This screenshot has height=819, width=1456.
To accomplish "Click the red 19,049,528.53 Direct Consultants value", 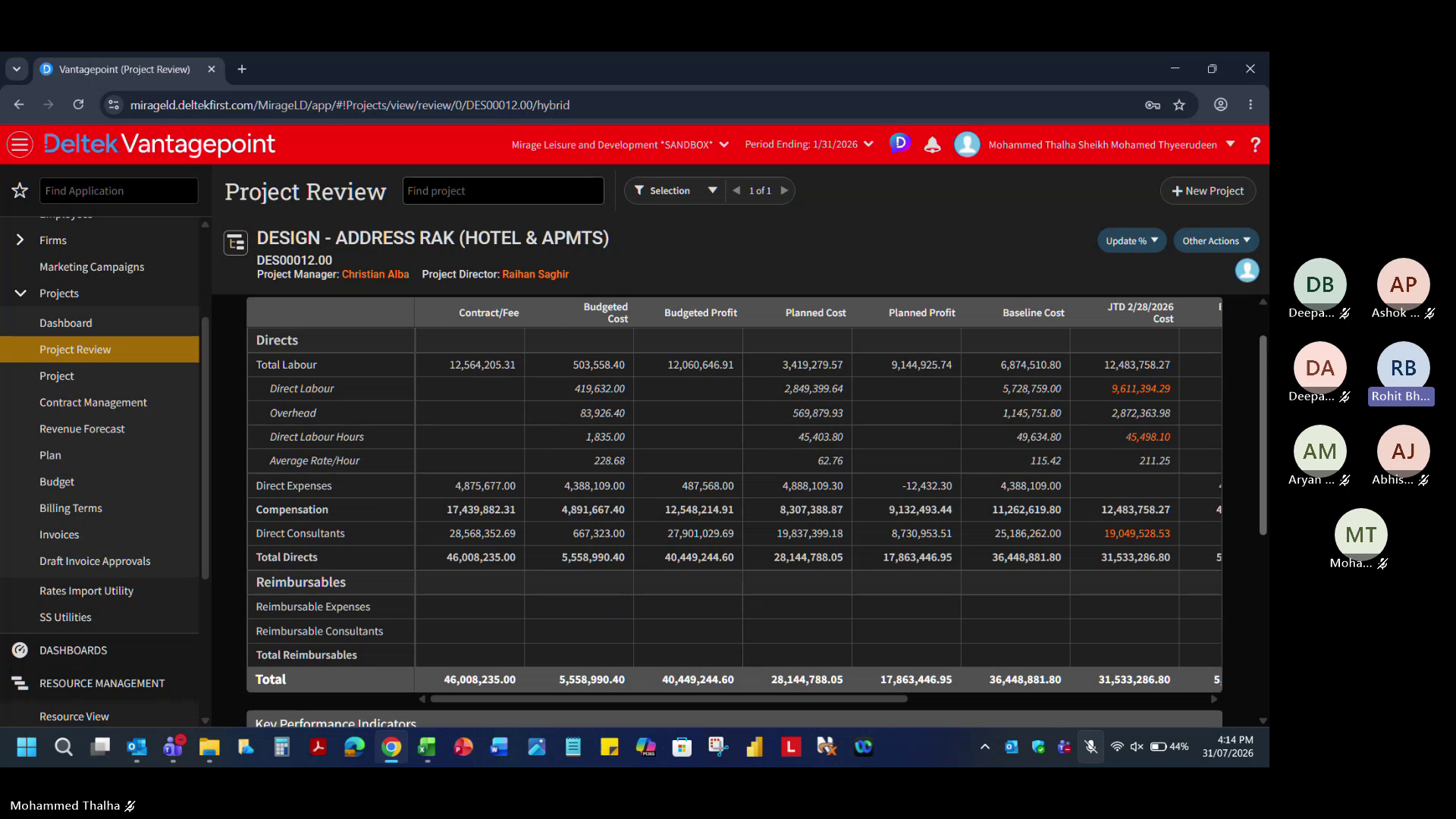I will click(x=1137, y=533).
